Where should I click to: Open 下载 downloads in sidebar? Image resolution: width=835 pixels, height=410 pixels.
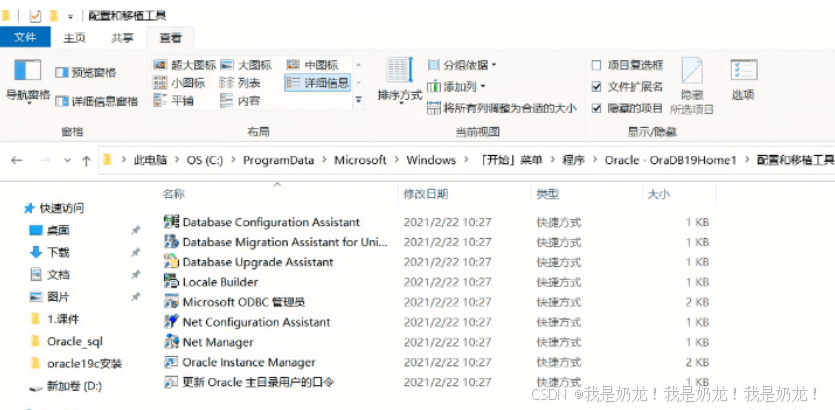(x=58, y=252)
